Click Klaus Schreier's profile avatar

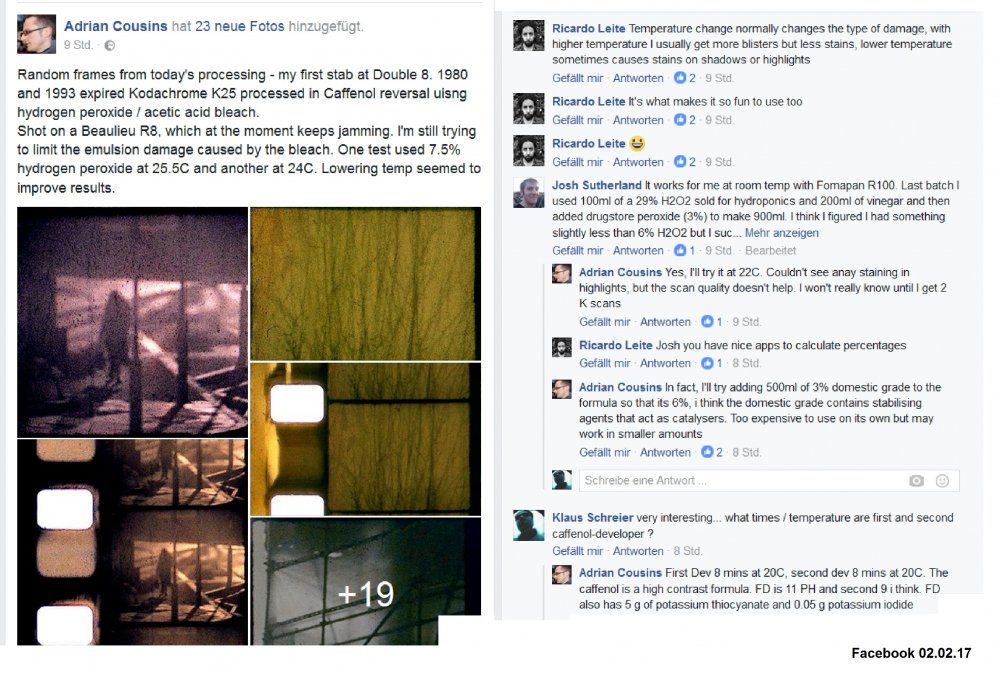pos(529,525)
